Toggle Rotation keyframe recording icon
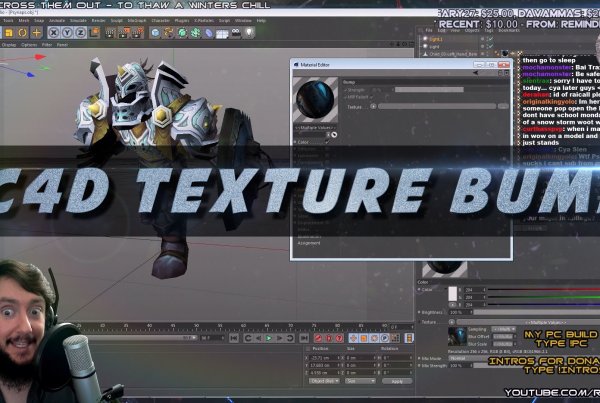Viewport: 600px width, 403px height. [375, 338]
